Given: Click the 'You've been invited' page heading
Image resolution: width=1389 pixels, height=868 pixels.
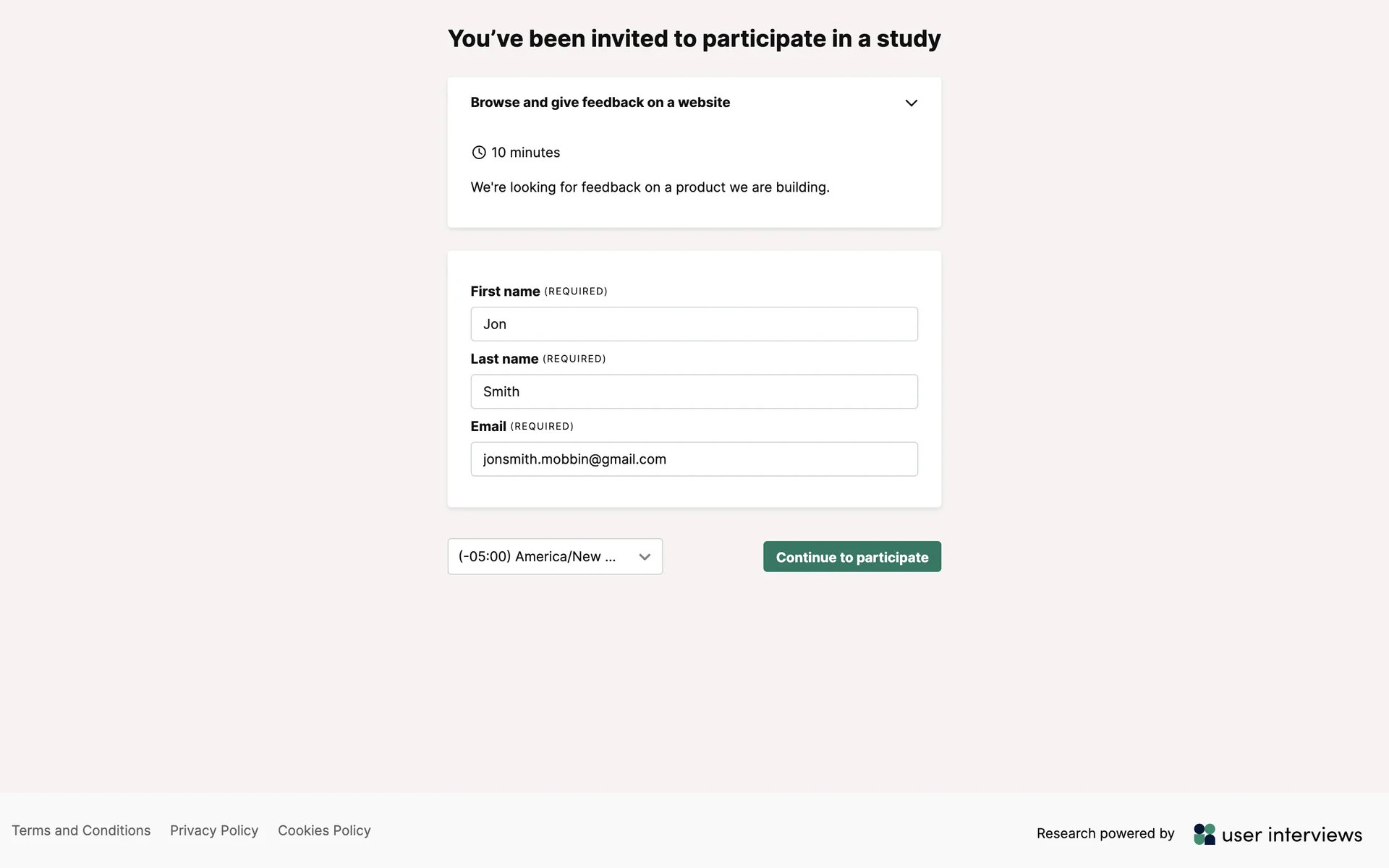Looking at the screenshot, I should [x=694, y=38].
